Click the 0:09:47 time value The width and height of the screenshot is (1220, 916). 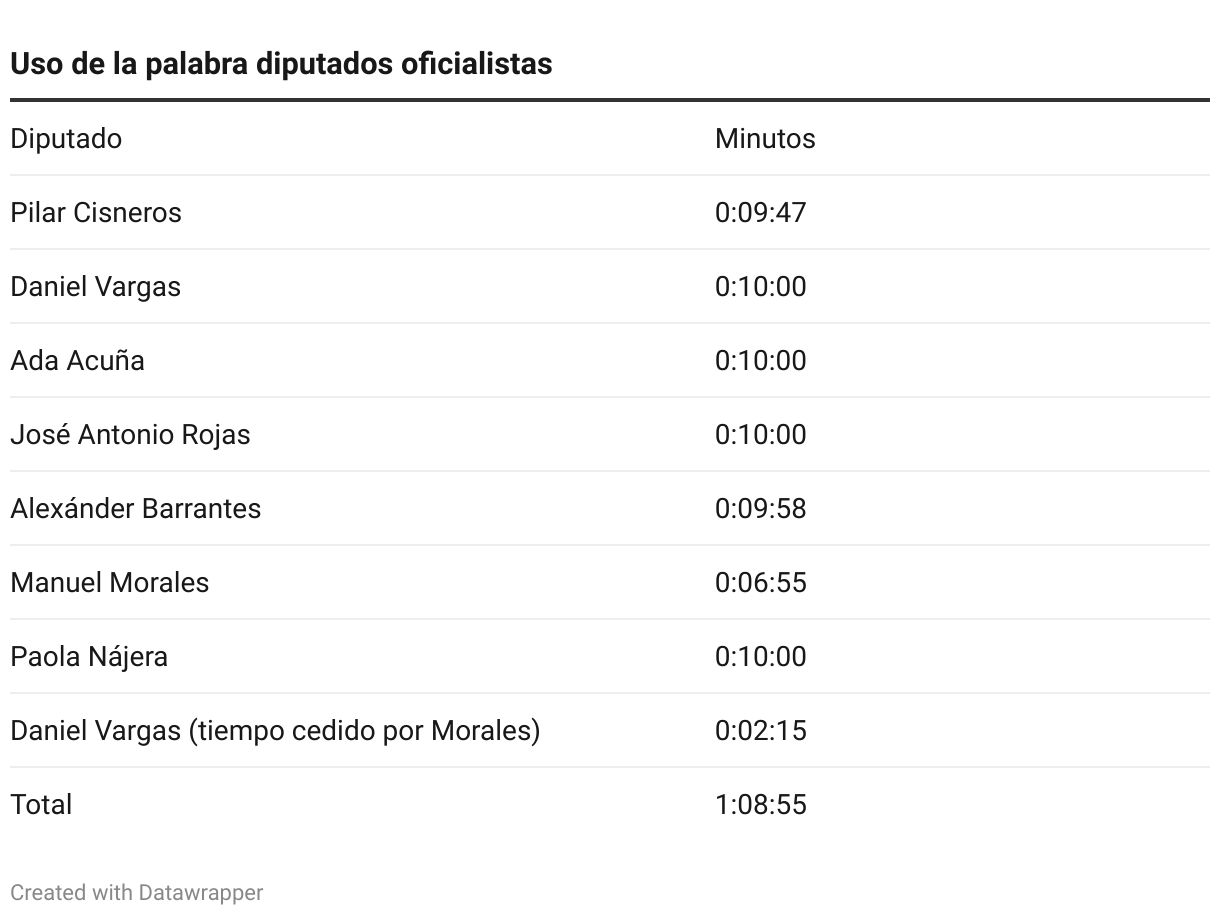[x=761, y=212]
